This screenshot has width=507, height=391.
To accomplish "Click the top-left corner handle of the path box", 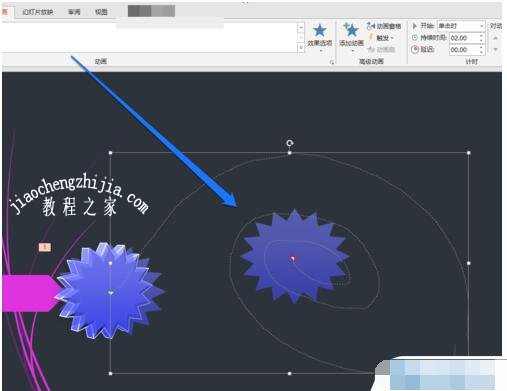I will [111, 153].
